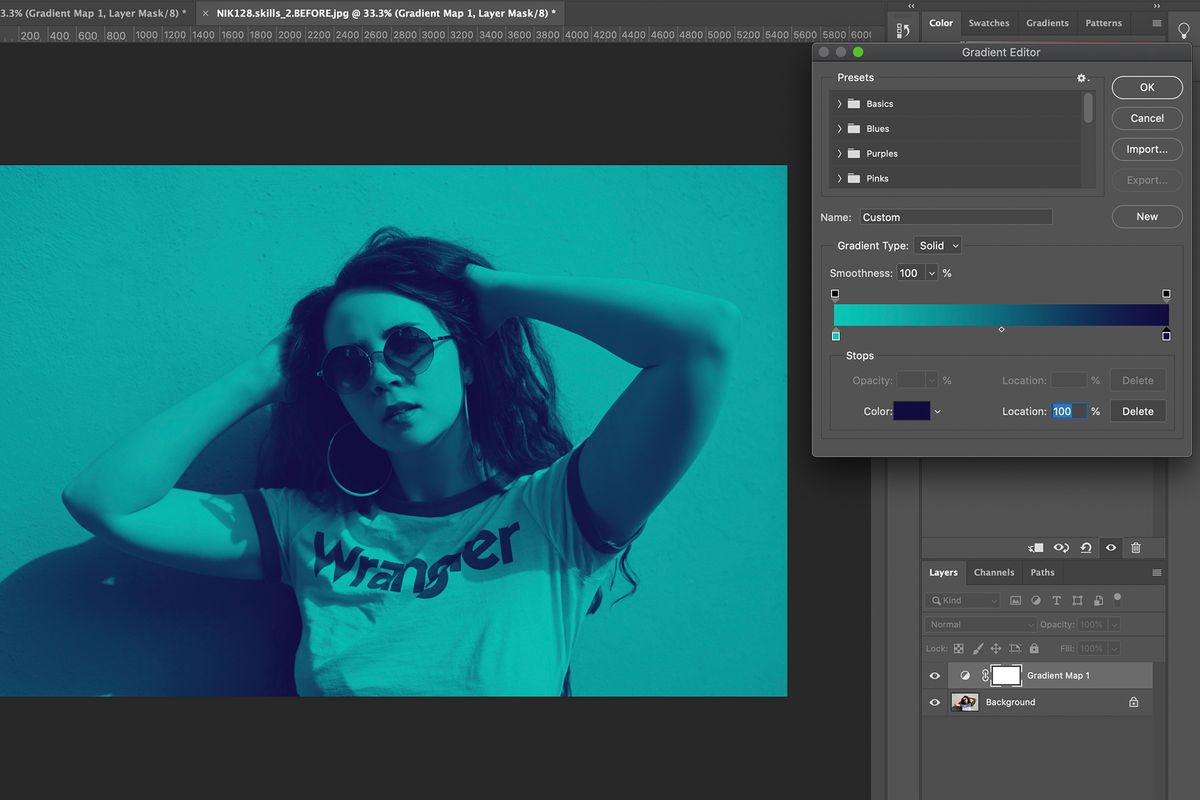Image resolution: width=1200 pixels, height=800 pixels.
Task: Toggle Background layer visibility eye
Action: click(x=935, y=703)
